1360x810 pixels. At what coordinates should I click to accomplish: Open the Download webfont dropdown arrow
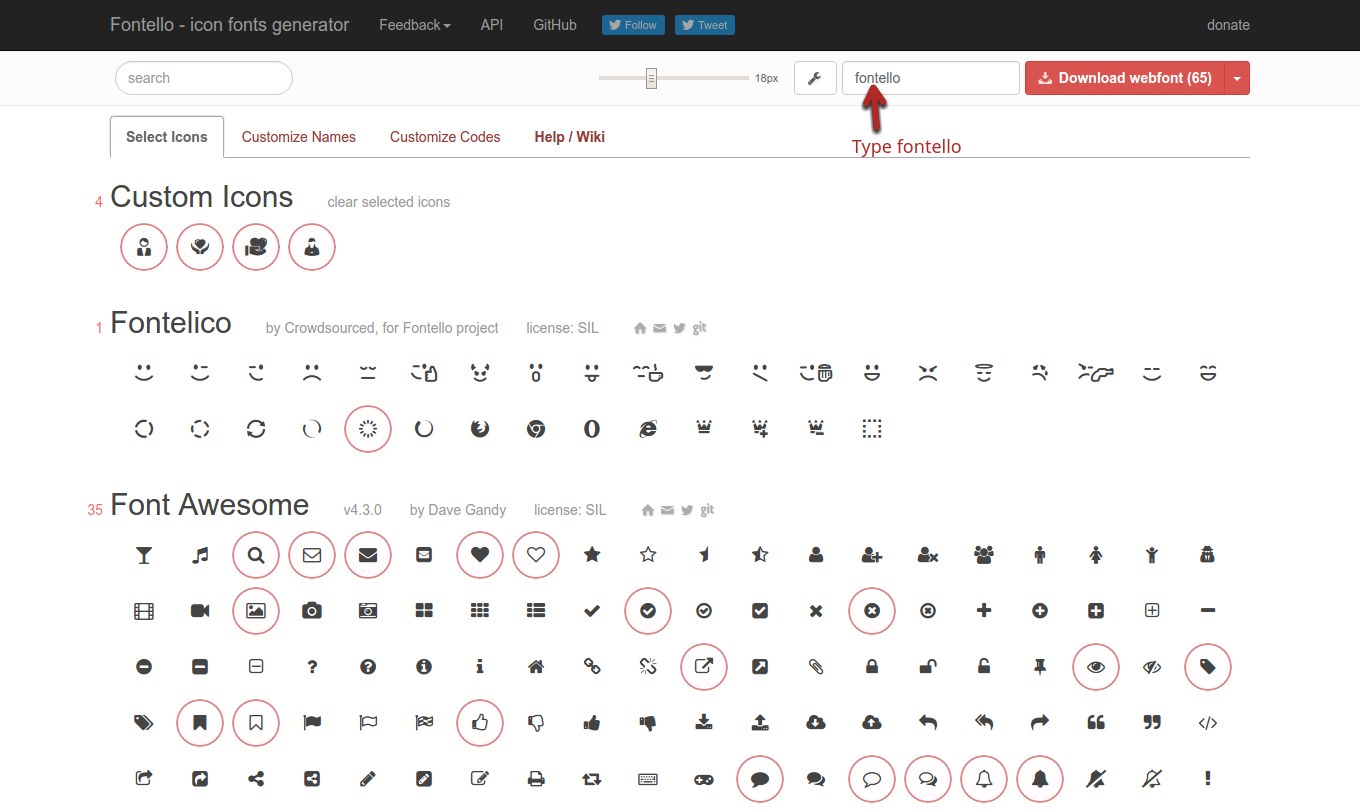coord(1237,78)
